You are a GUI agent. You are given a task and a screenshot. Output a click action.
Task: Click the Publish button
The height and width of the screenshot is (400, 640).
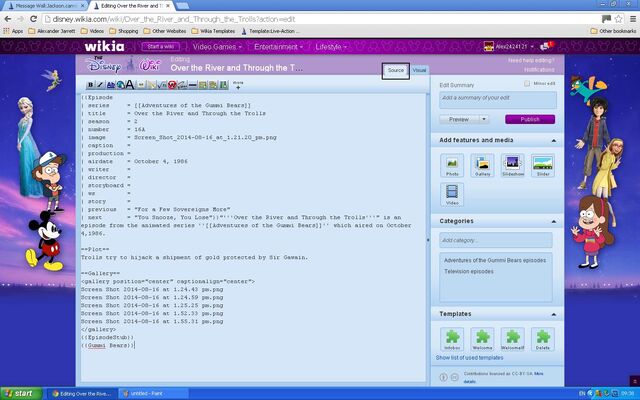point(530,119)
